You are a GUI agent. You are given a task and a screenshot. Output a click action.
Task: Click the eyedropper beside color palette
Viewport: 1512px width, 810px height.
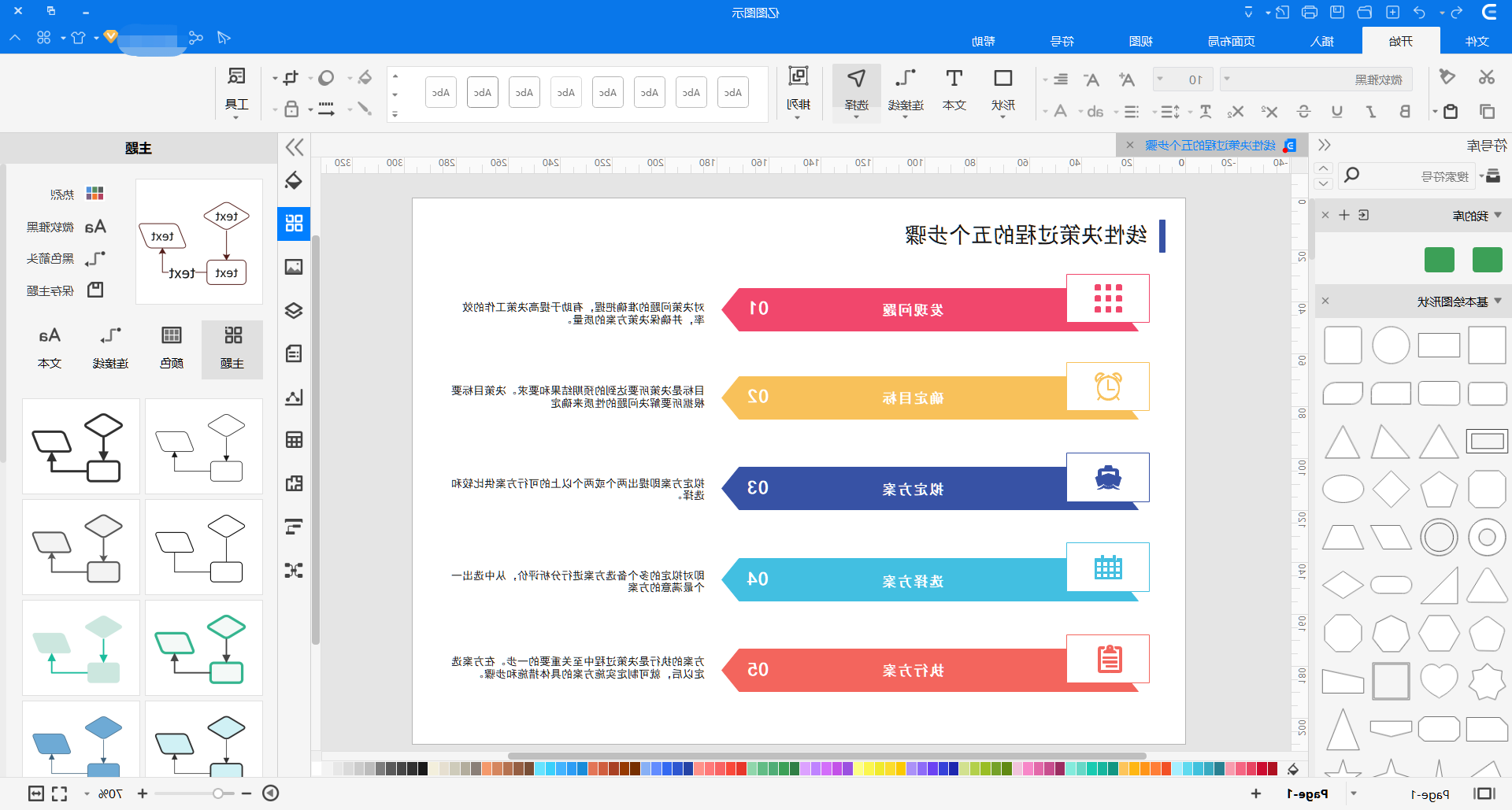point(1292,769)
